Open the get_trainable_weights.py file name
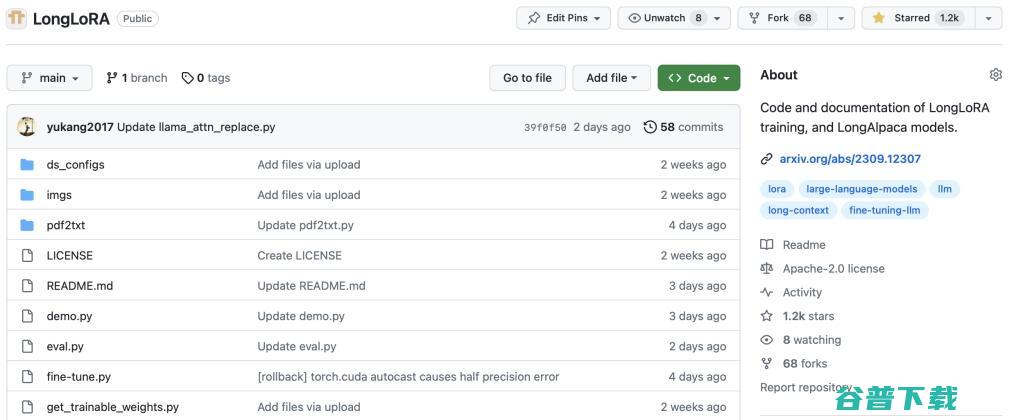Screen dimensions: 1014x420 tap(113, 407)
